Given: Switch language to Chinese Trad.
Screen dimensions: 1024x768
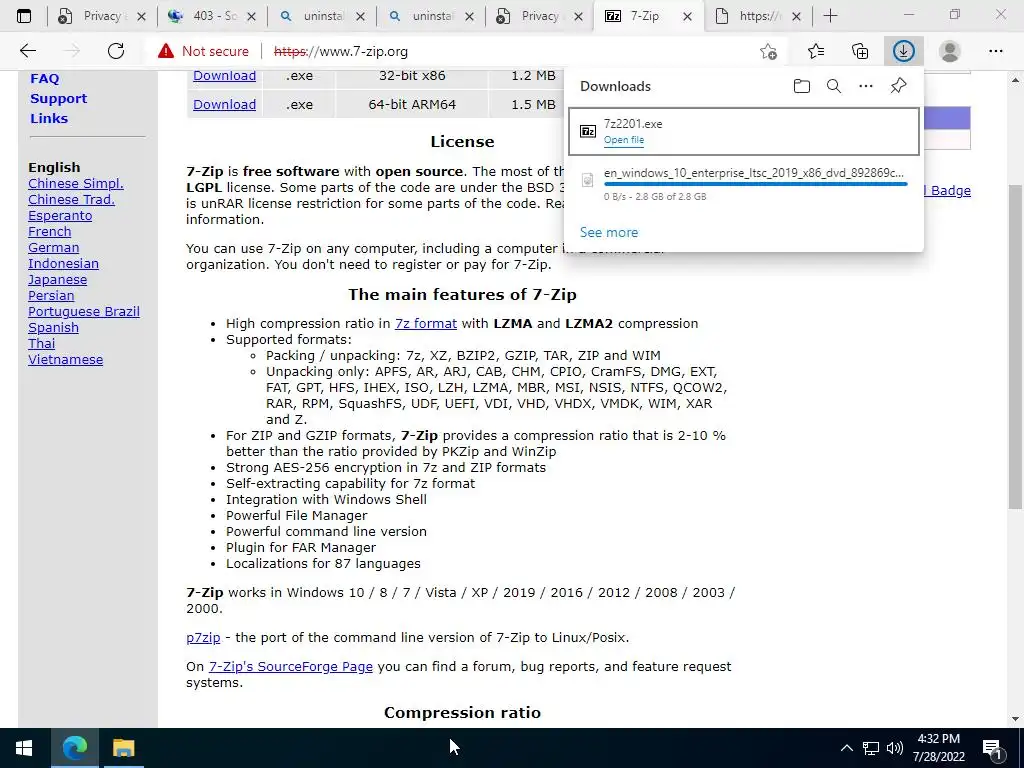Looking at the screenshot, I should 71,199.
